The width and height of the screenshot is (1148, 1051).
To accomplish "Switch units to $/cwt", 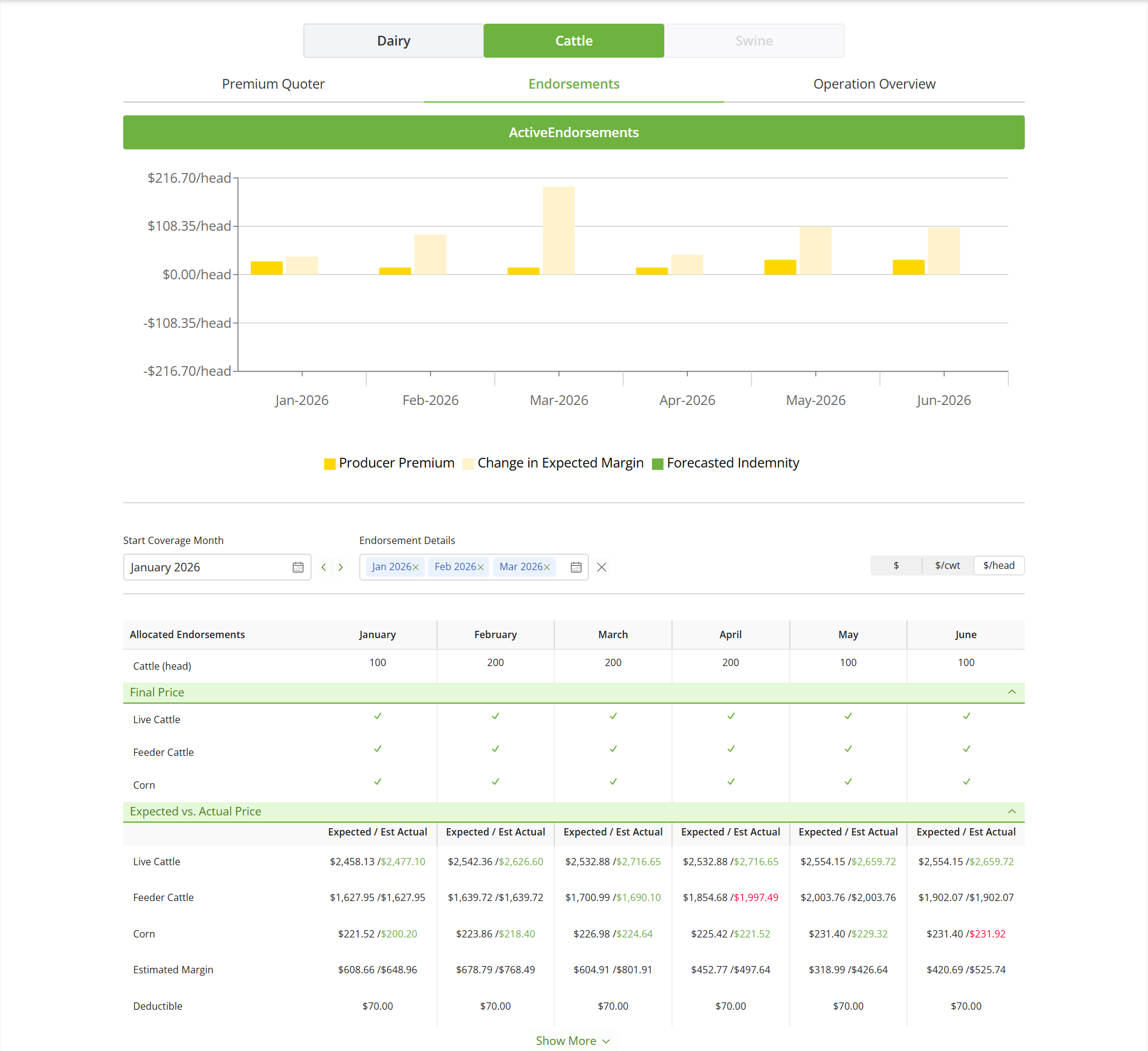I will click(x=947, y=565).
